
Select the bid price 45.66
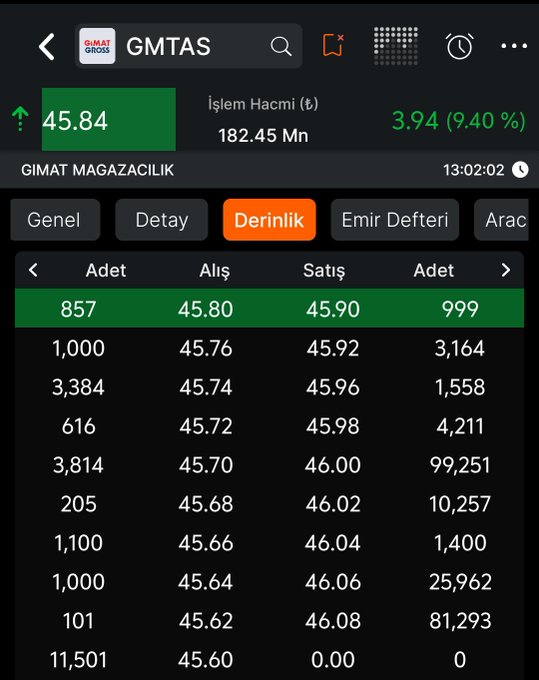click(x=206, y=543)
